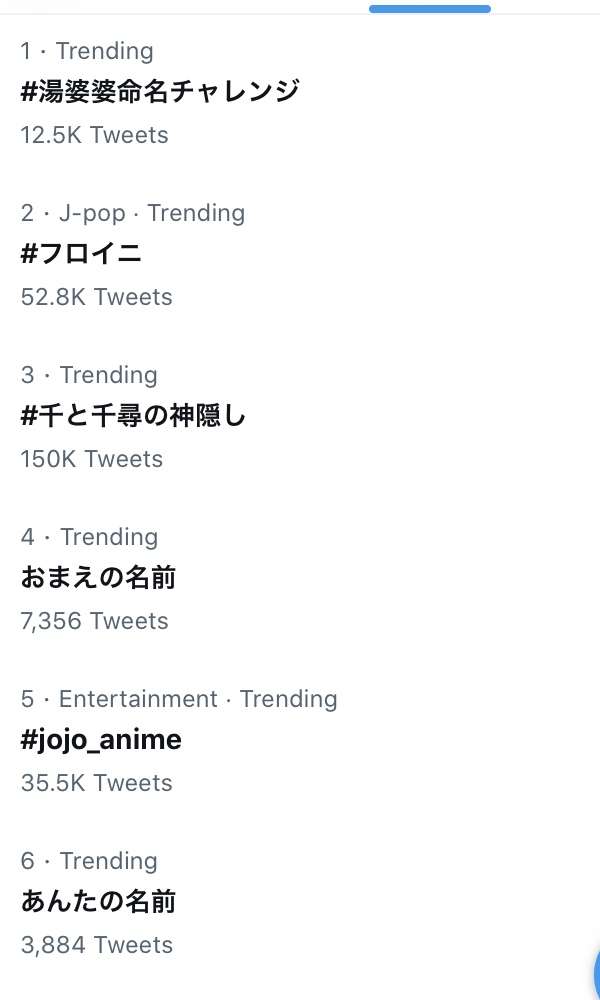Open the #フロイニ trending hashtag

click(81, 254)
